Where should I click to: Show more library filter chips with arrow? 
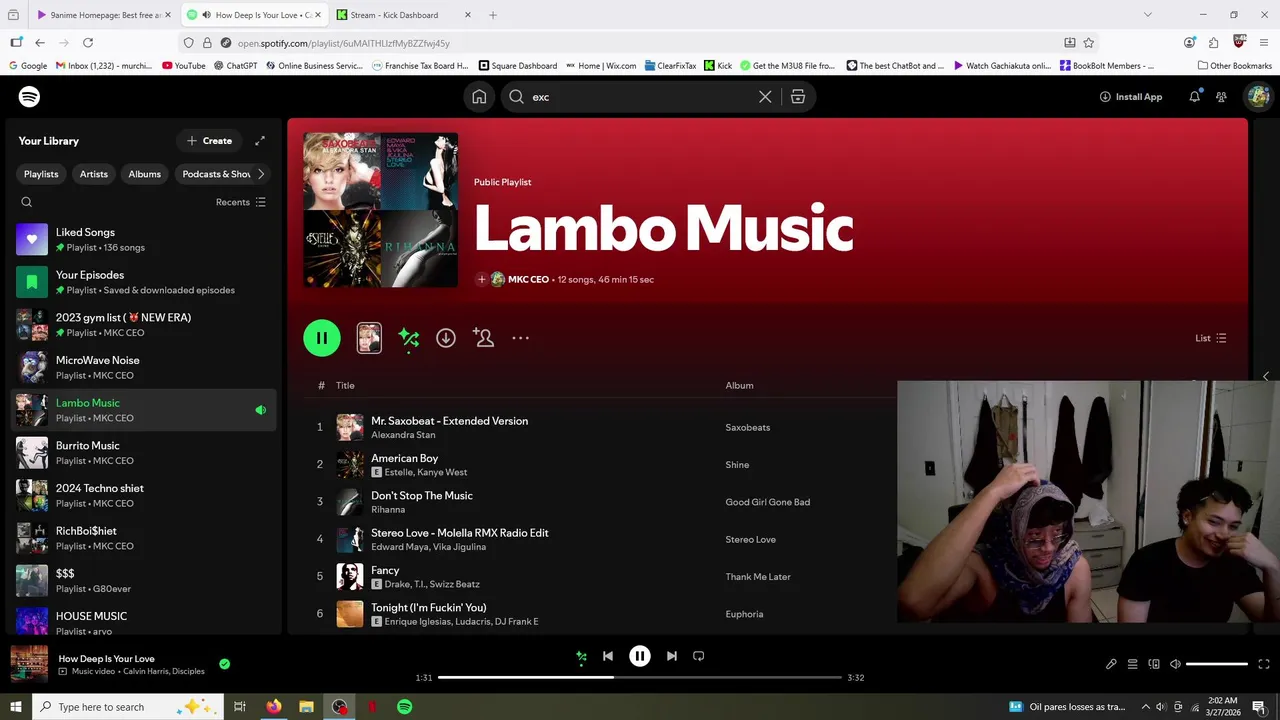(261, 174)
